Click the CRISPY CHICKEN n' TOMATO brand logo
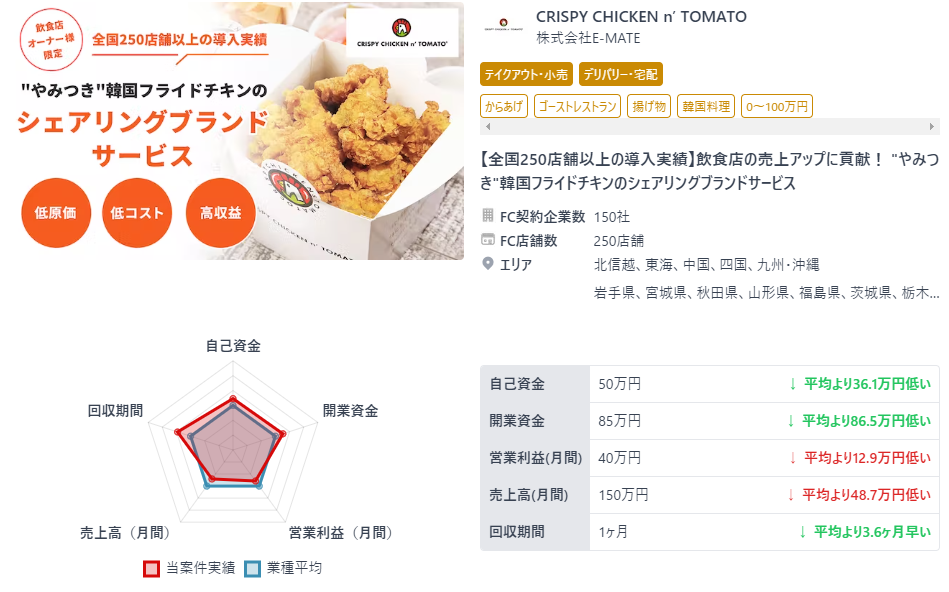Viewport: 949px width, 592px height. [504, 26]
